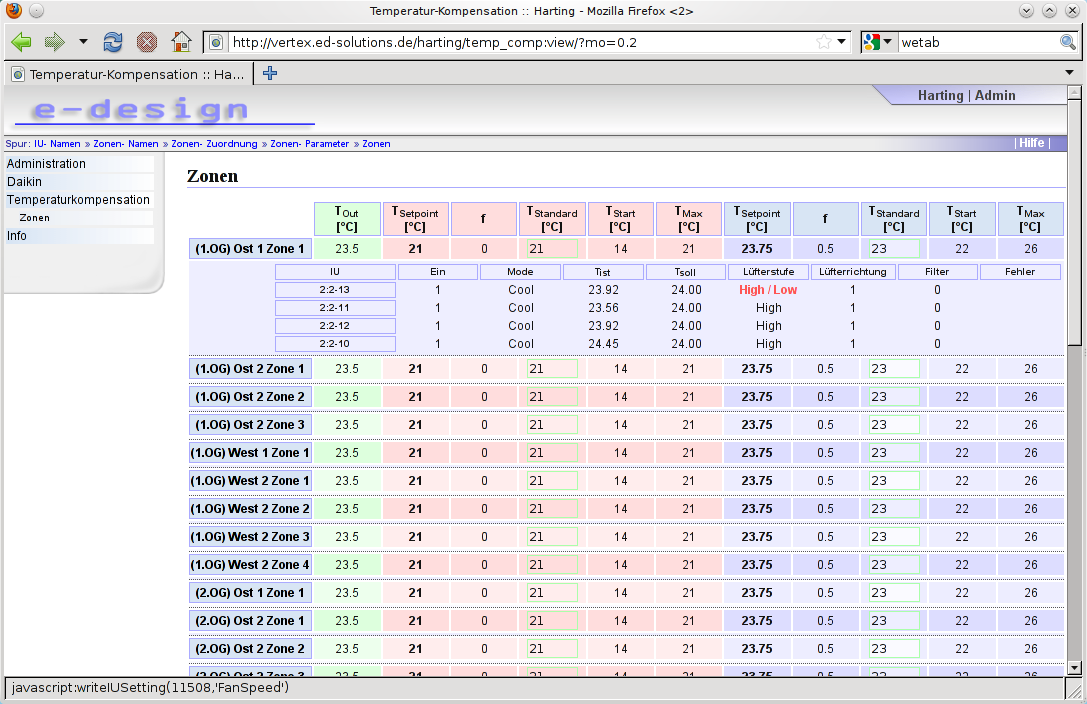1087x704 pixels.
Task: Click the green Back arrow icon
Action: coord(21,42)
